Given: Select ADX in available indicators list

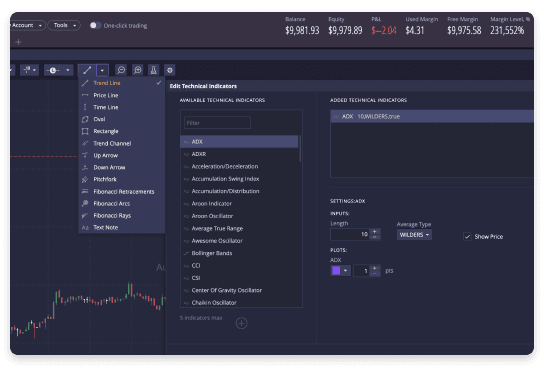Looking at the screenshot, I should (239, 141).
